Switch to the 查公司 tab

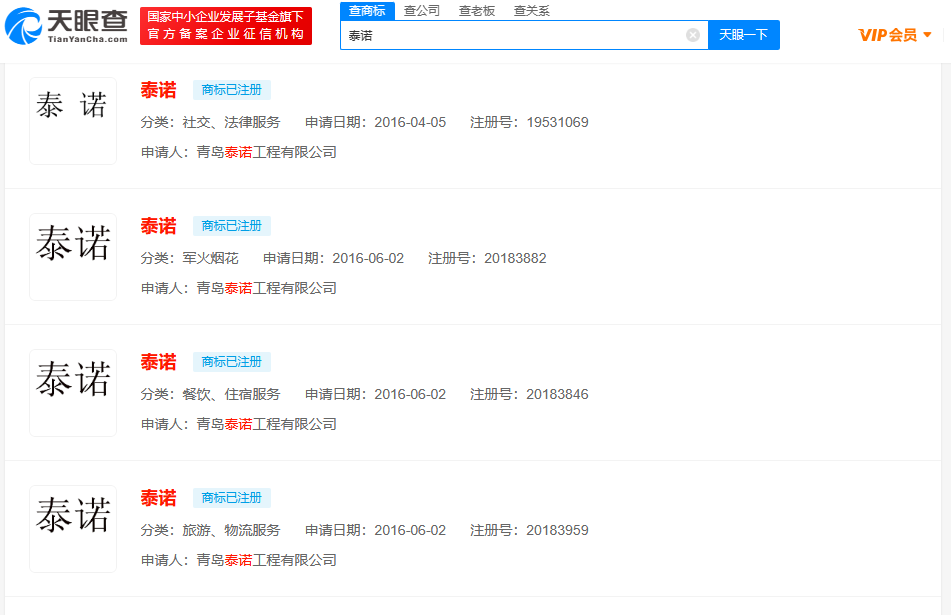point(420,9)
